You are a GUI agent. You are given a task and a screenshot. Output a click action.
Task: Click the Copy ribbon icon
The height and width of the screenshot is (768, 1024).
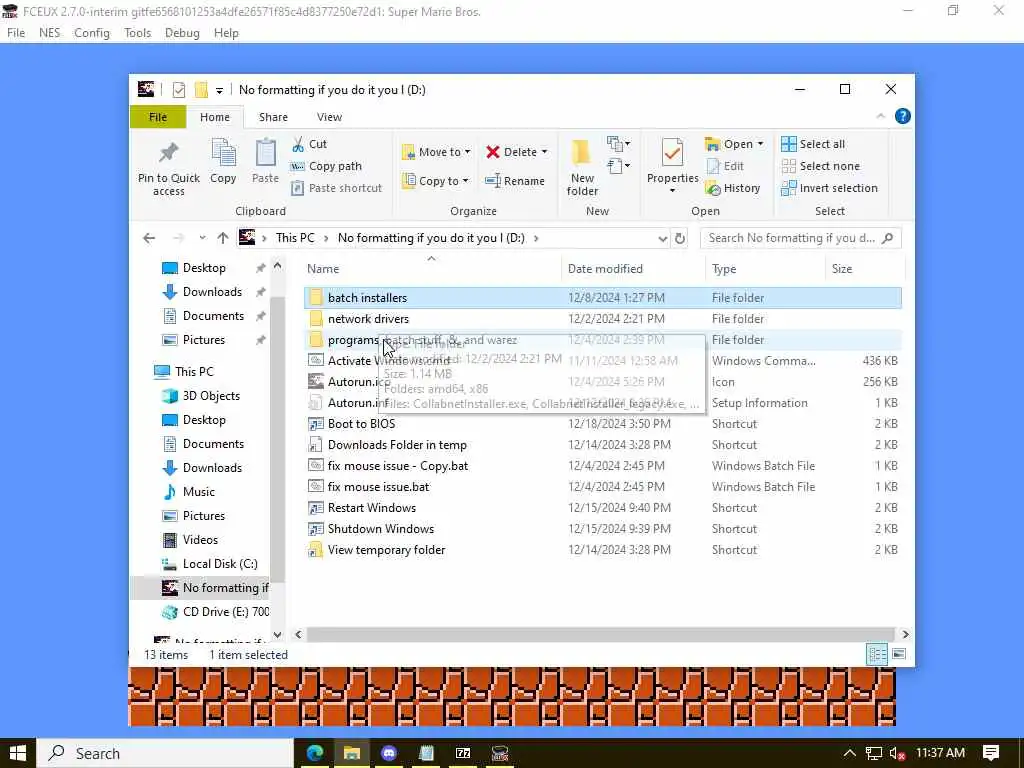click(x=223, y=153)
